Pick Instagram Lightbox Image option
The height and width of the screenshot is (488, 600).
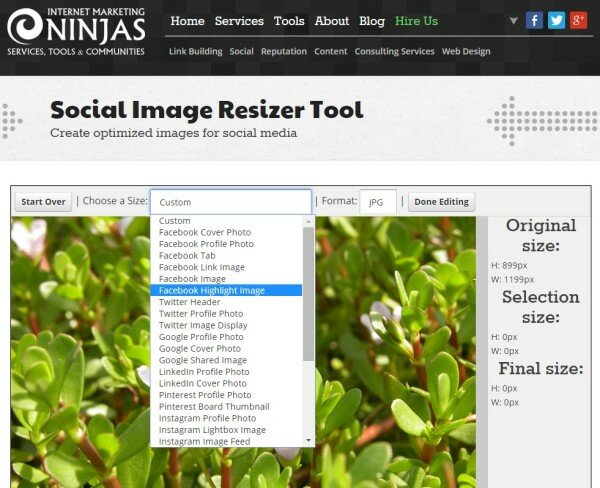tap(226, 430)
